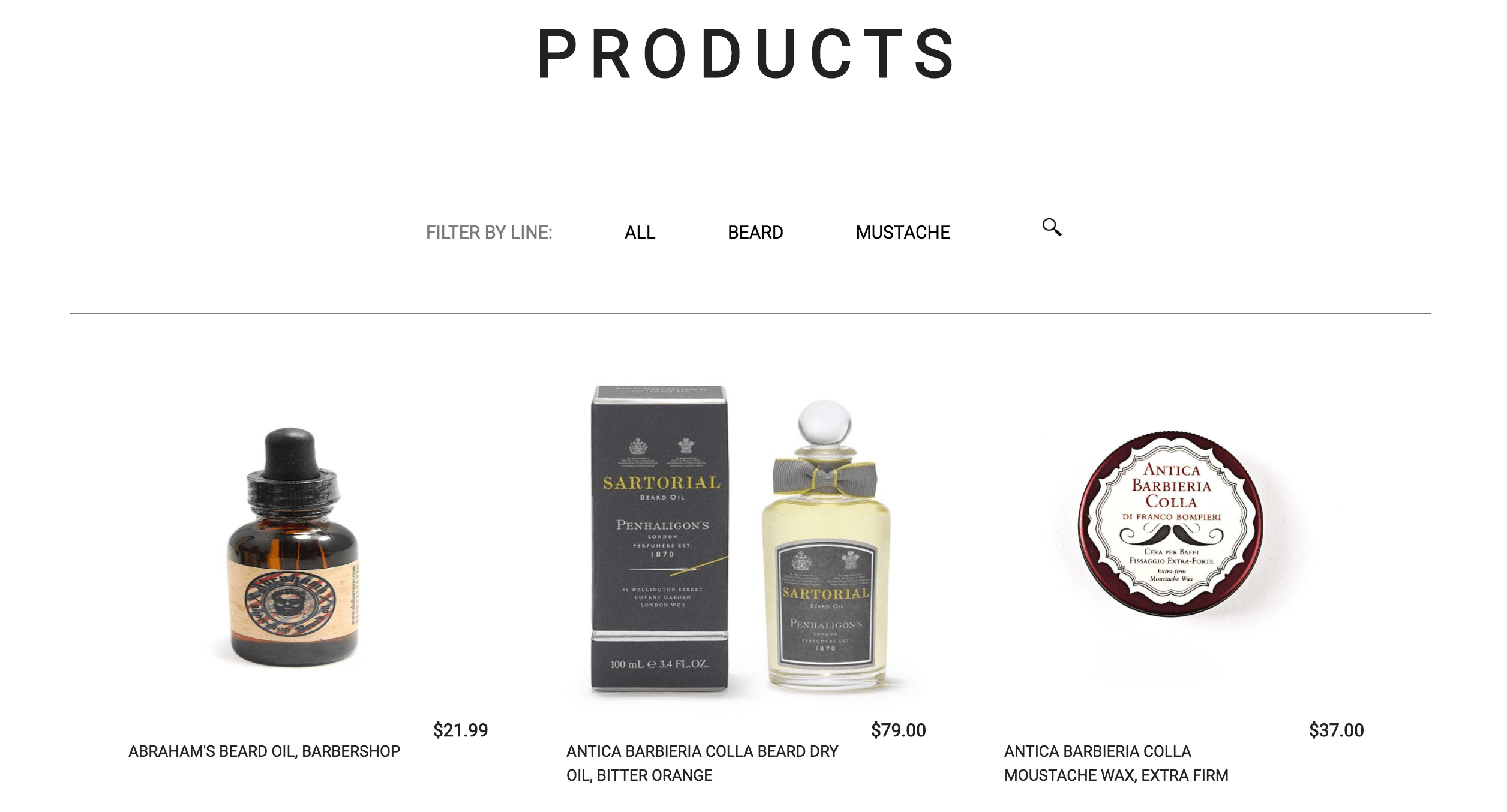Click the mustache graphic on the wax tin
1507x812 pixels.
[x=1172, y=533]
